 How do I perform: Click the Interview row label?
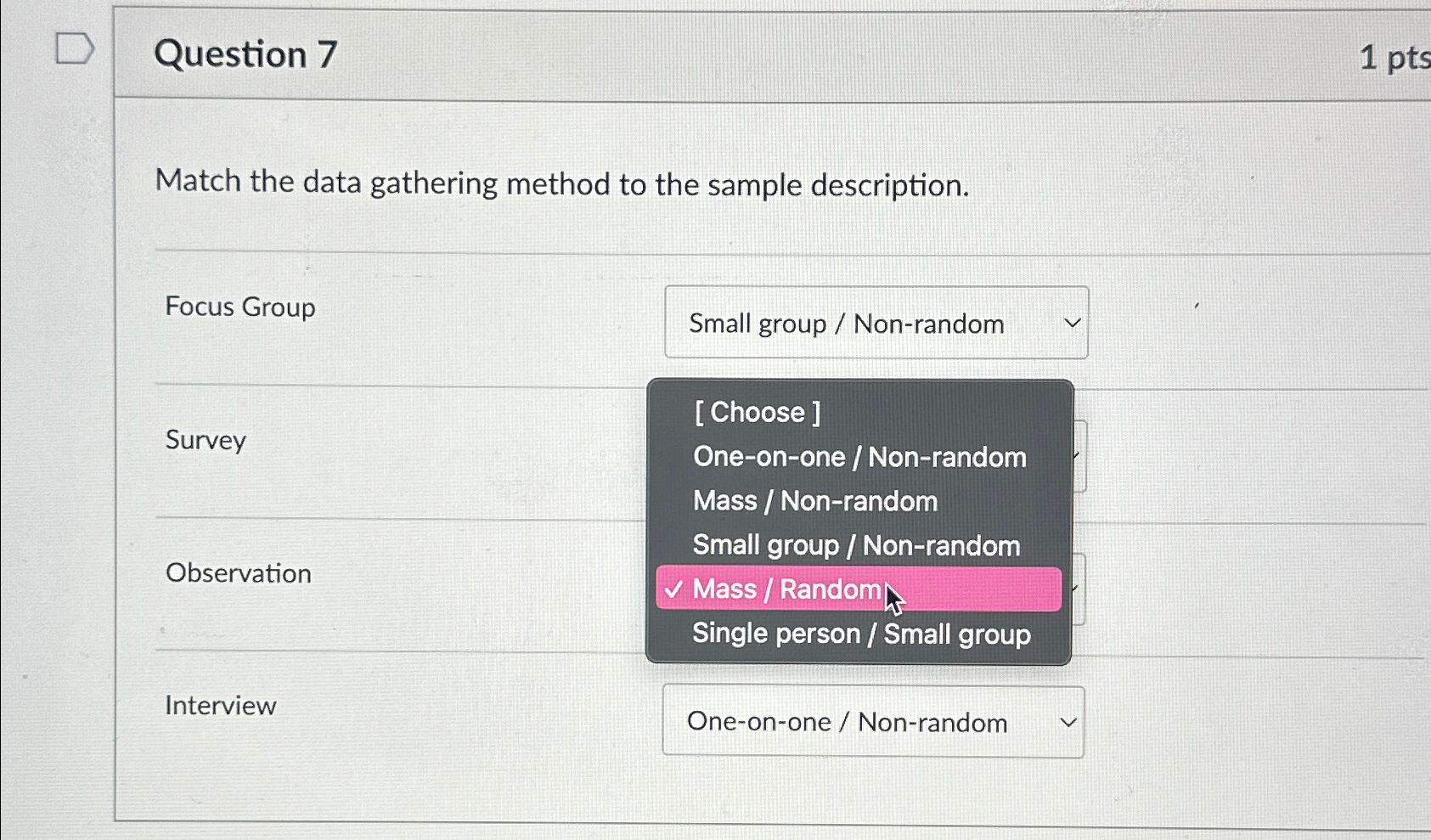coord(220,705)
